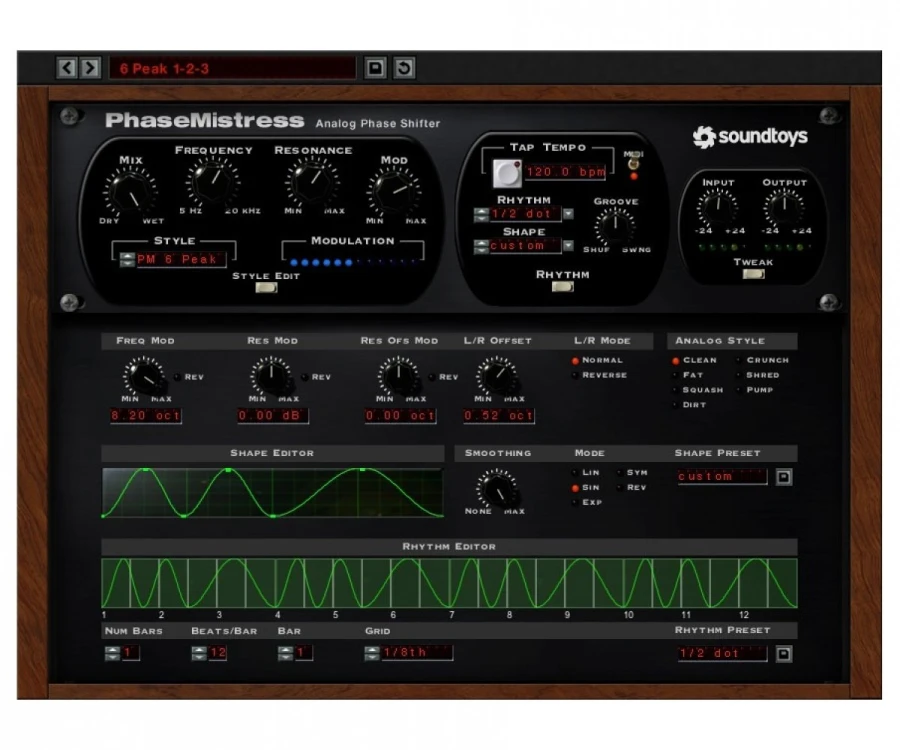The width and height of the screenshot is (900, 750).
Task: Select the Dirt analog style
Action: click(x=676, y=405)
